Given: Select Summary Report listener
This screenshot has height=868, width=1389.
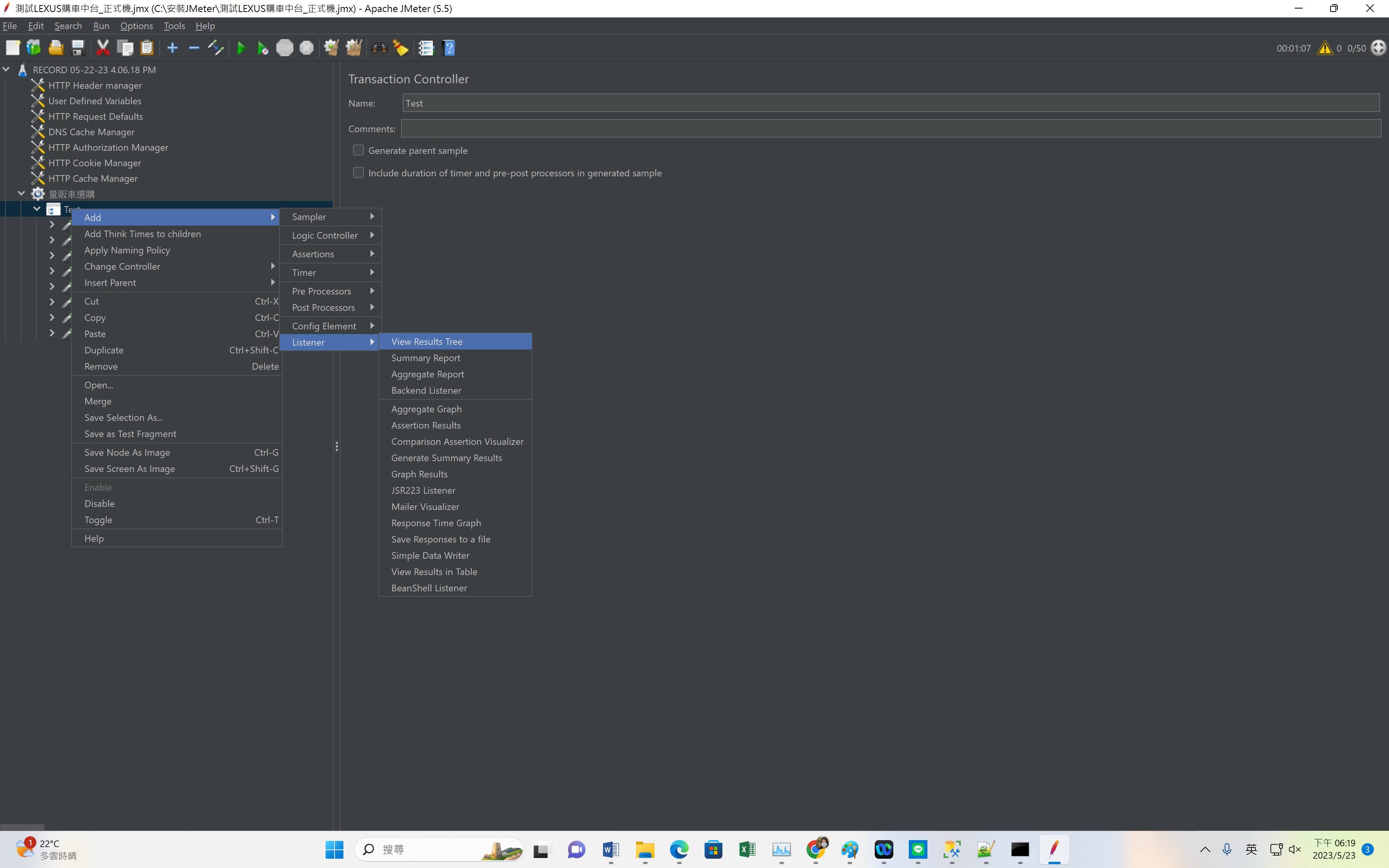Looking at the screenshot, I should 455,358.
